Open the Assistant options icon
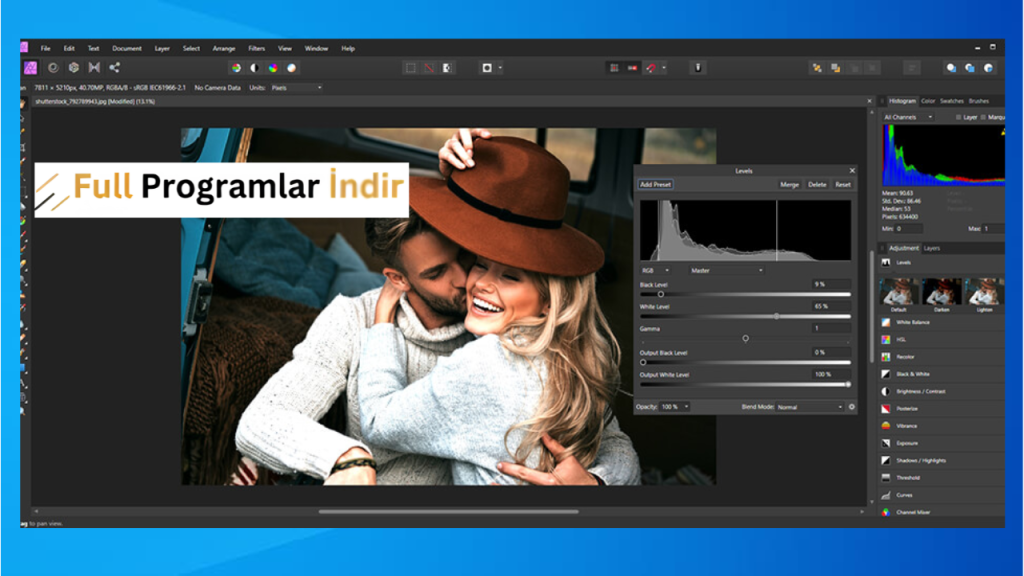This screenshot has height=576, width=1024. point(697,68)
